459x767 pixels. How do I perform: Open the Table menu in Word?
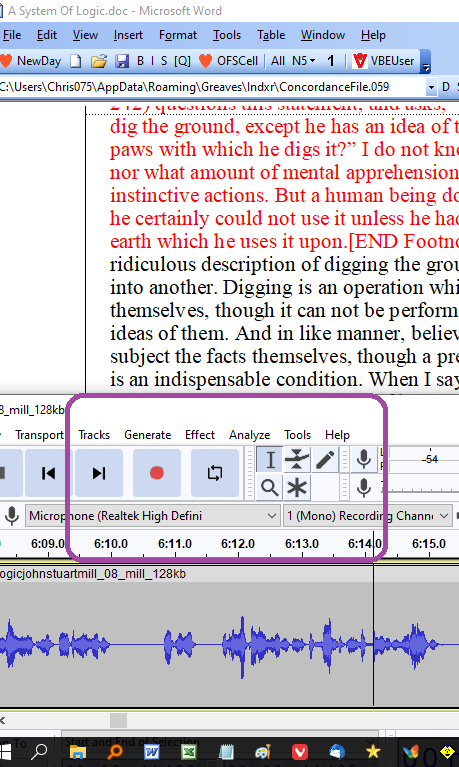271,35
